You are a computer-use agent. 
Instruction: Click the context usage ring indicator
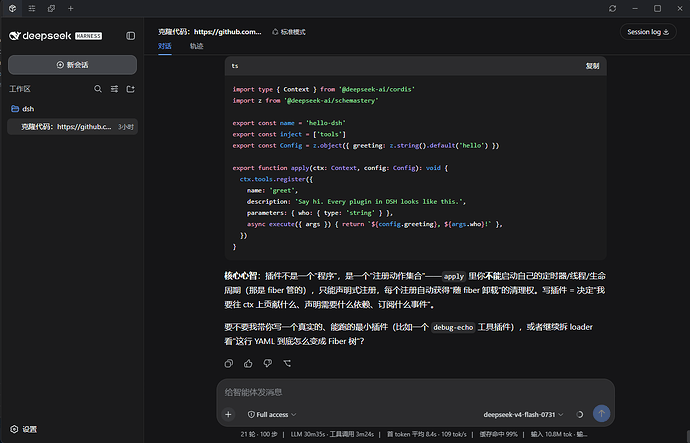coord(580,414)
